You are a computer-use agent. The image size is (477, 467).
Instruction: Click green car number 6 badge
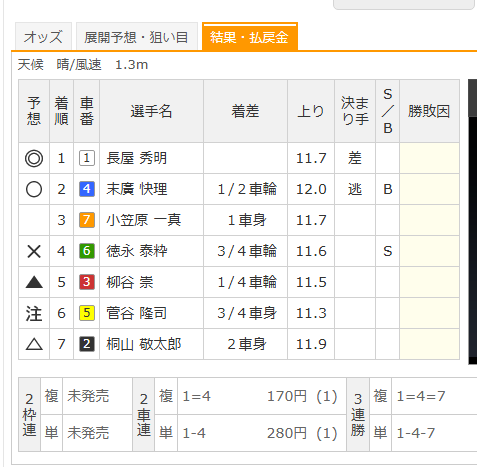tap(87, 251)
